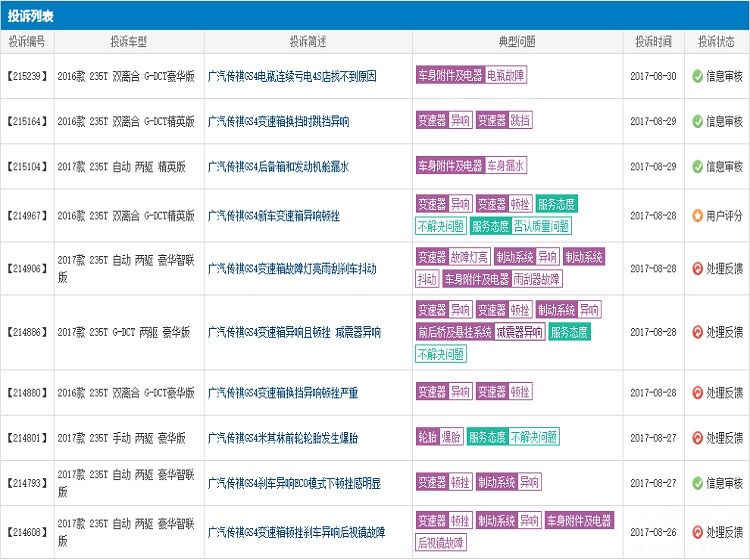Viewport: 750px width, 560px height.
Task: Click red status icon in row 214608
Action: 697,532
